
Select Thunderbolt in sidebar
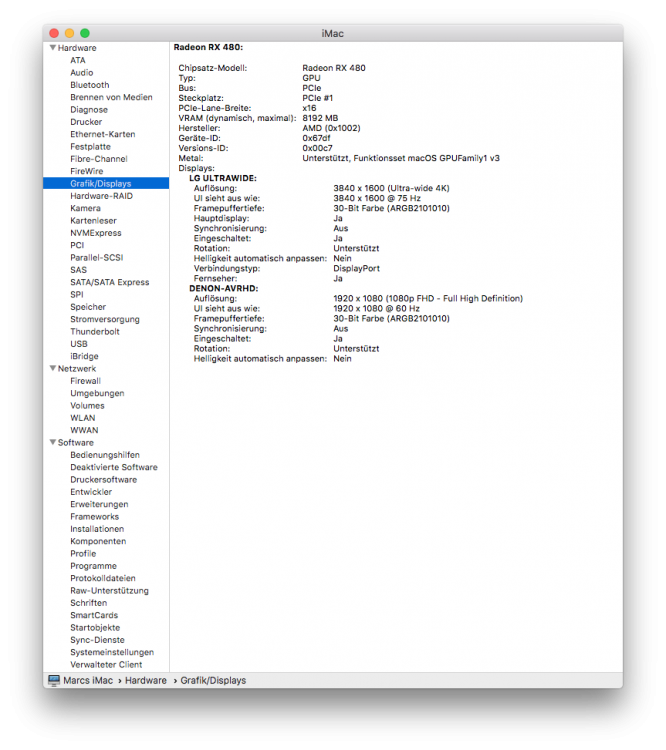click(x=95, y=331)
